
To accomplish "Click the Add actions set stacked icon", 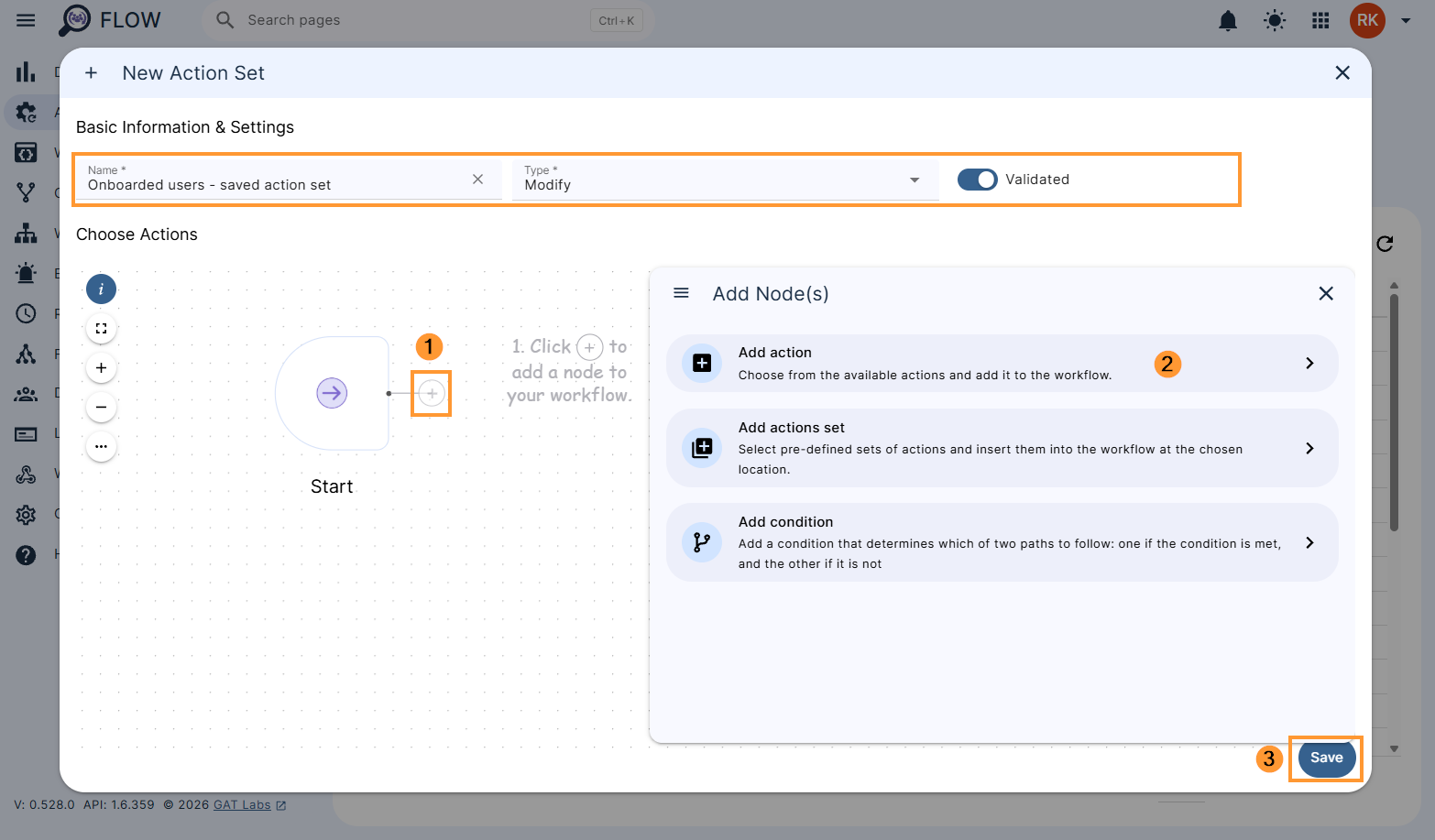I will [x=702, y=448].
